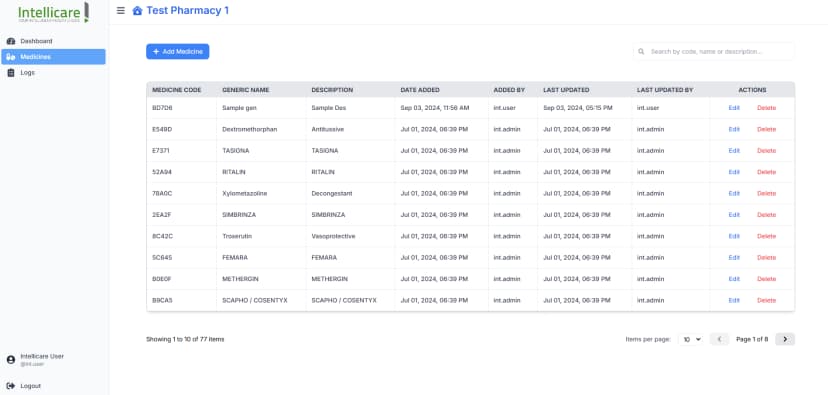
Task: Click the Vasoprotective description cell
Action: pos(333,236)
